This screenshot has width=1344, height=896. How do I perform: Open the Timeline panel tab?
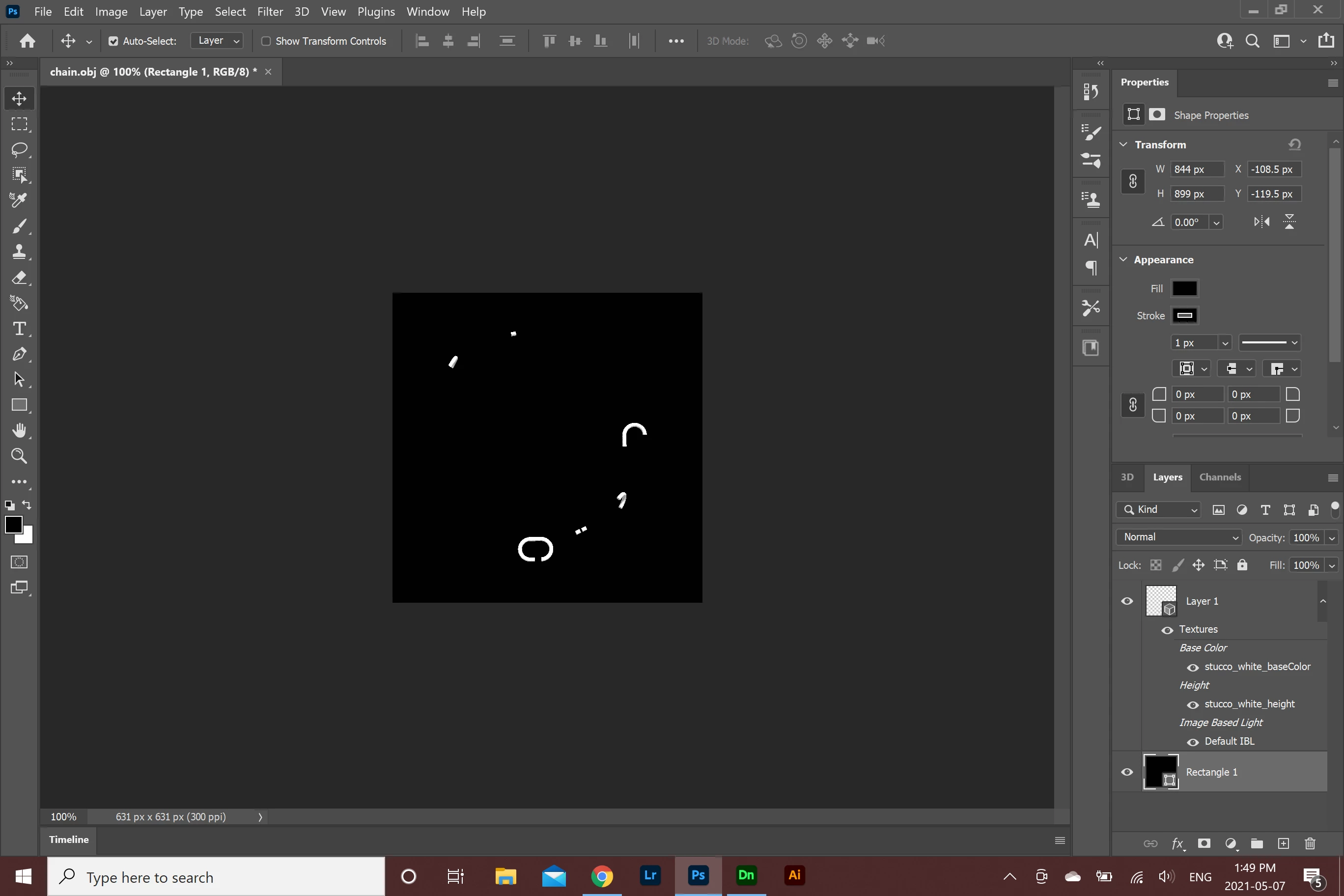69,840
